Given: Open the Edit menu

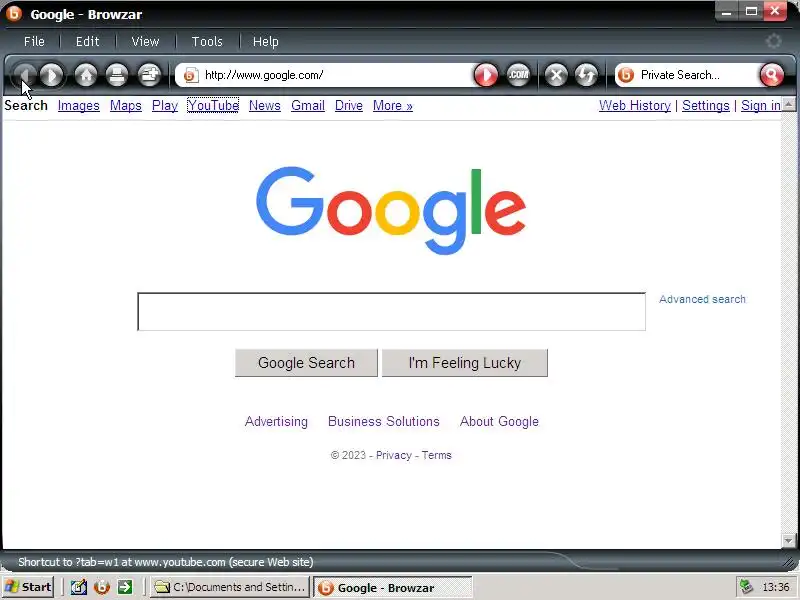Looking at the screenshot, I should click(87, 41).
